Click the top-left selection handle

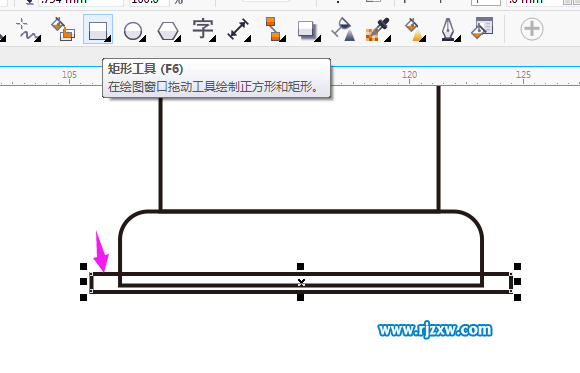pyautogui.click(x=84, y=266)
